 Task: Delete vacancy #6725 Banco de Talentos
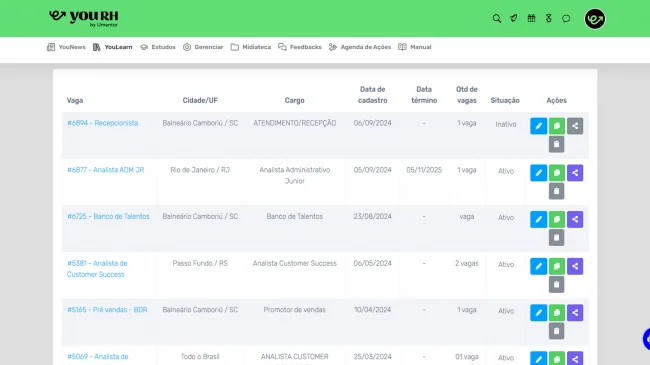coord(557,238)
